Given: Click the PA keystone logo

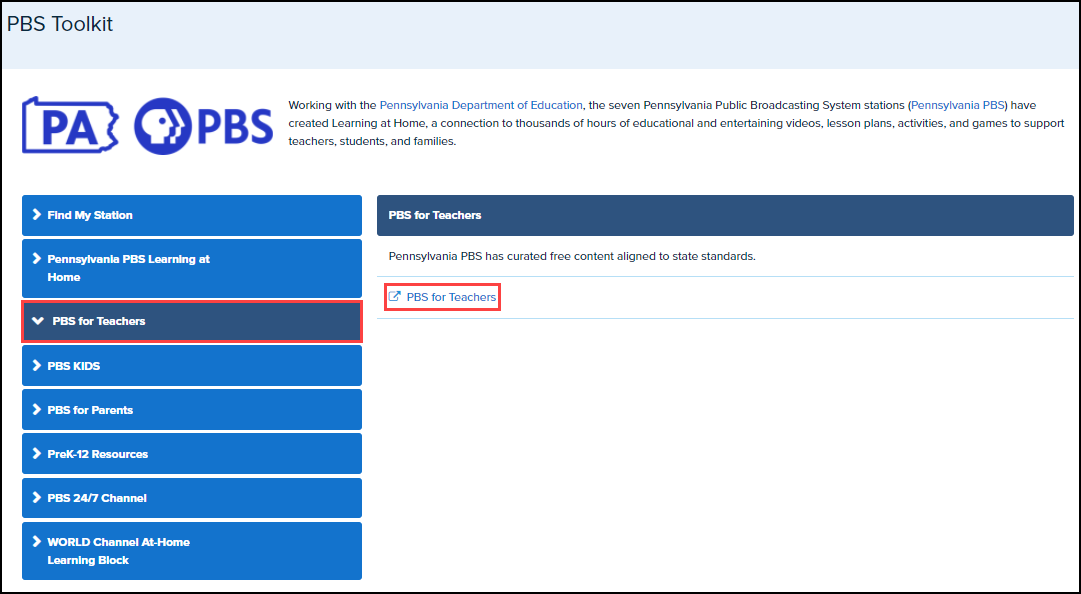Looking at the screenshot, I should pyautogui.click(x=70, y=125).
